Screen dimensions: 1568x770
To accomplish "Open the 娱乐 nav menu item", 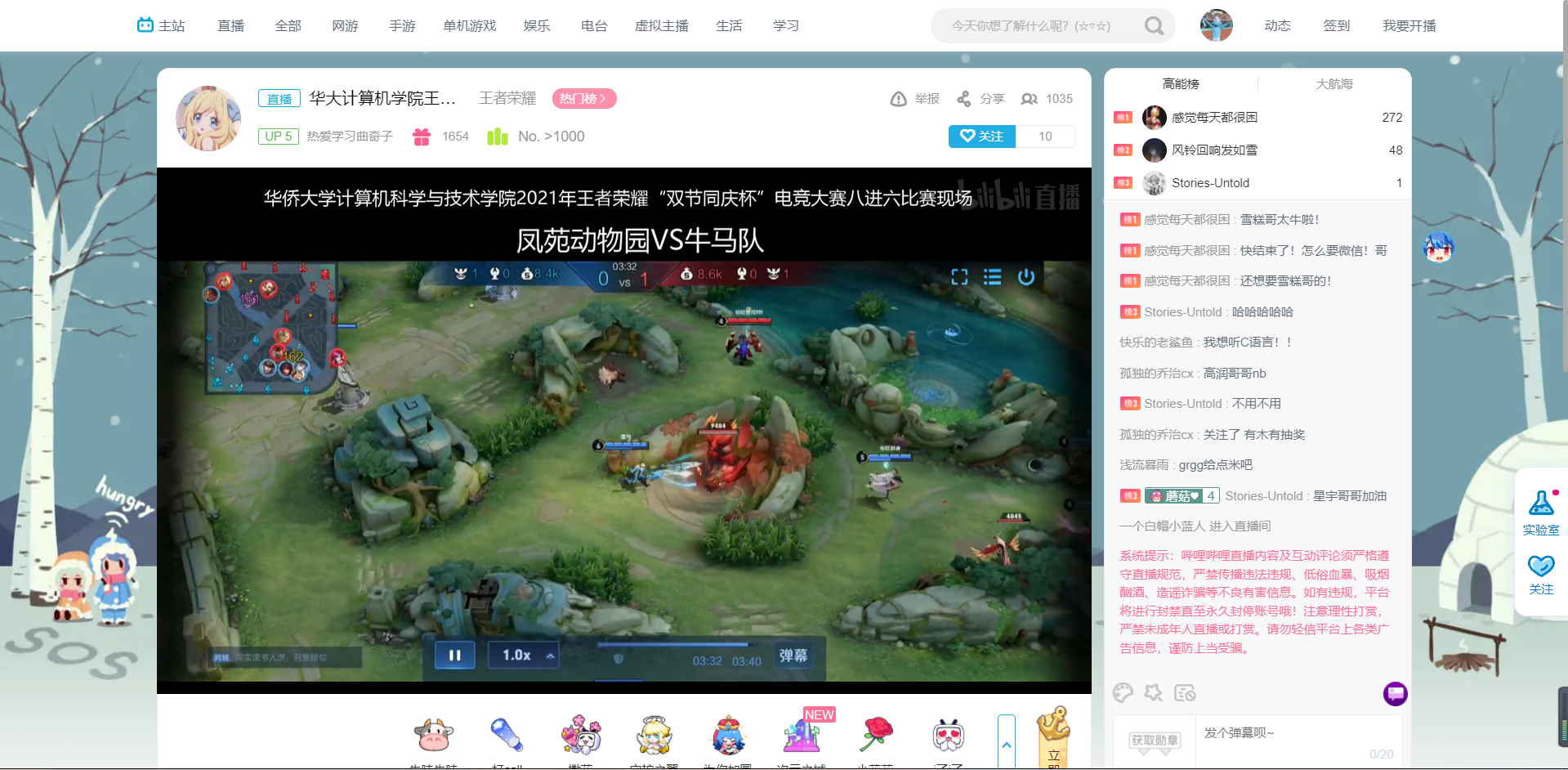I will pos(537,26).
